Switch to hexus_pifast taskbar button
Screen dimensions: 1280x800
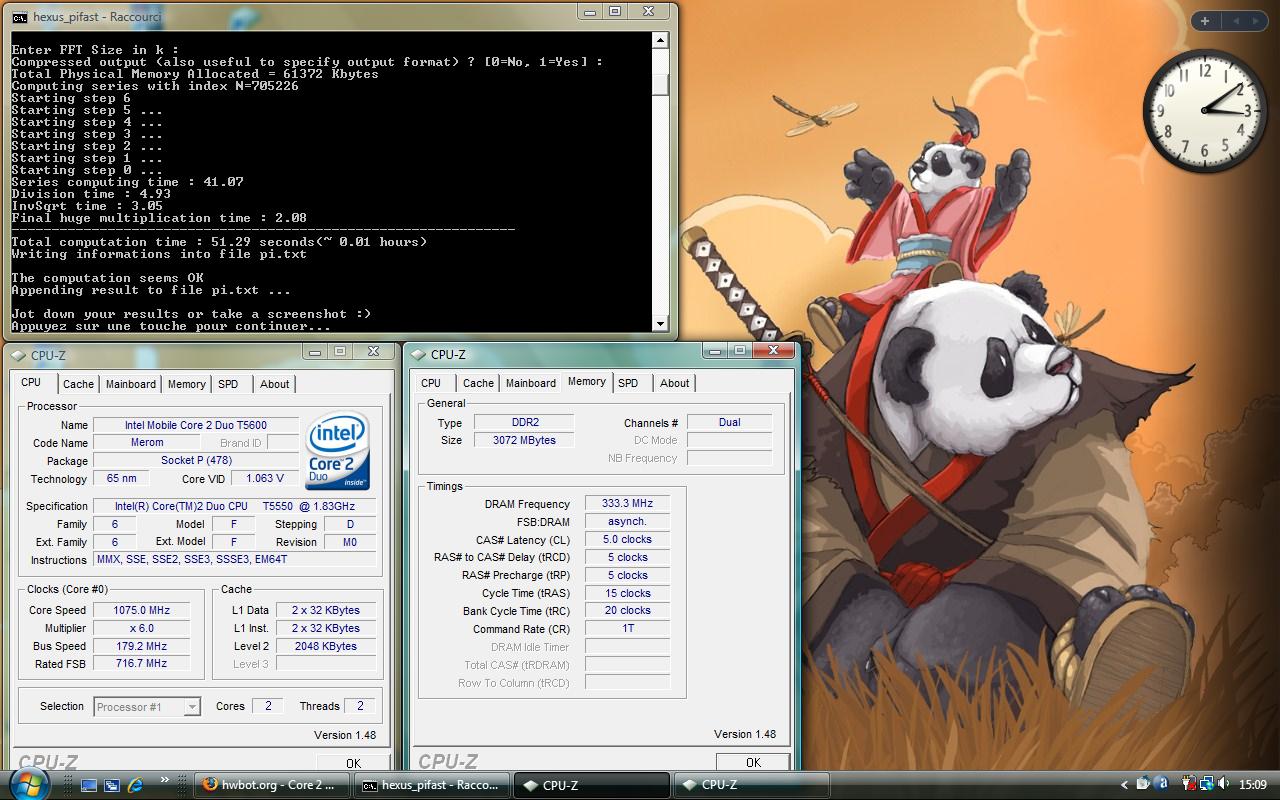tap(432, 785)
